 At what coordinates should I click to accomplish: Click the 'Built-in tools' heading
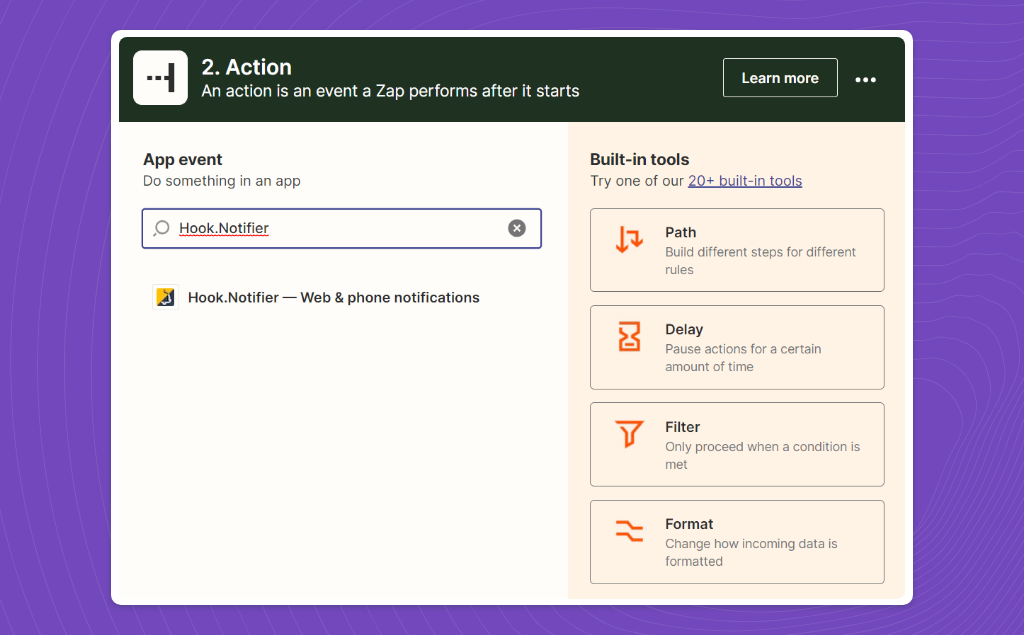(x=639, y=159)
